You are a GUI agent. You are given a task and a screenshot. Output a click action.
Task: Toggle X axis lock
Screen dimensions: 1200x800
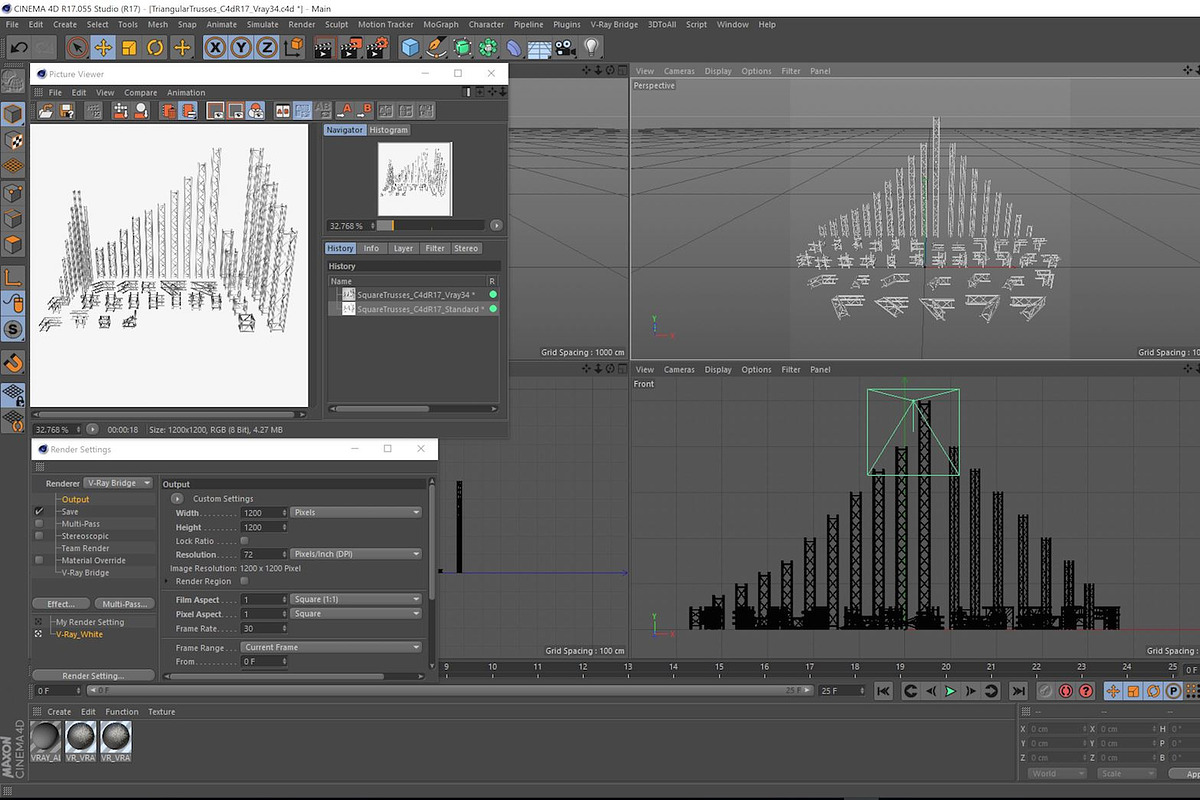(x=215, y=47)
